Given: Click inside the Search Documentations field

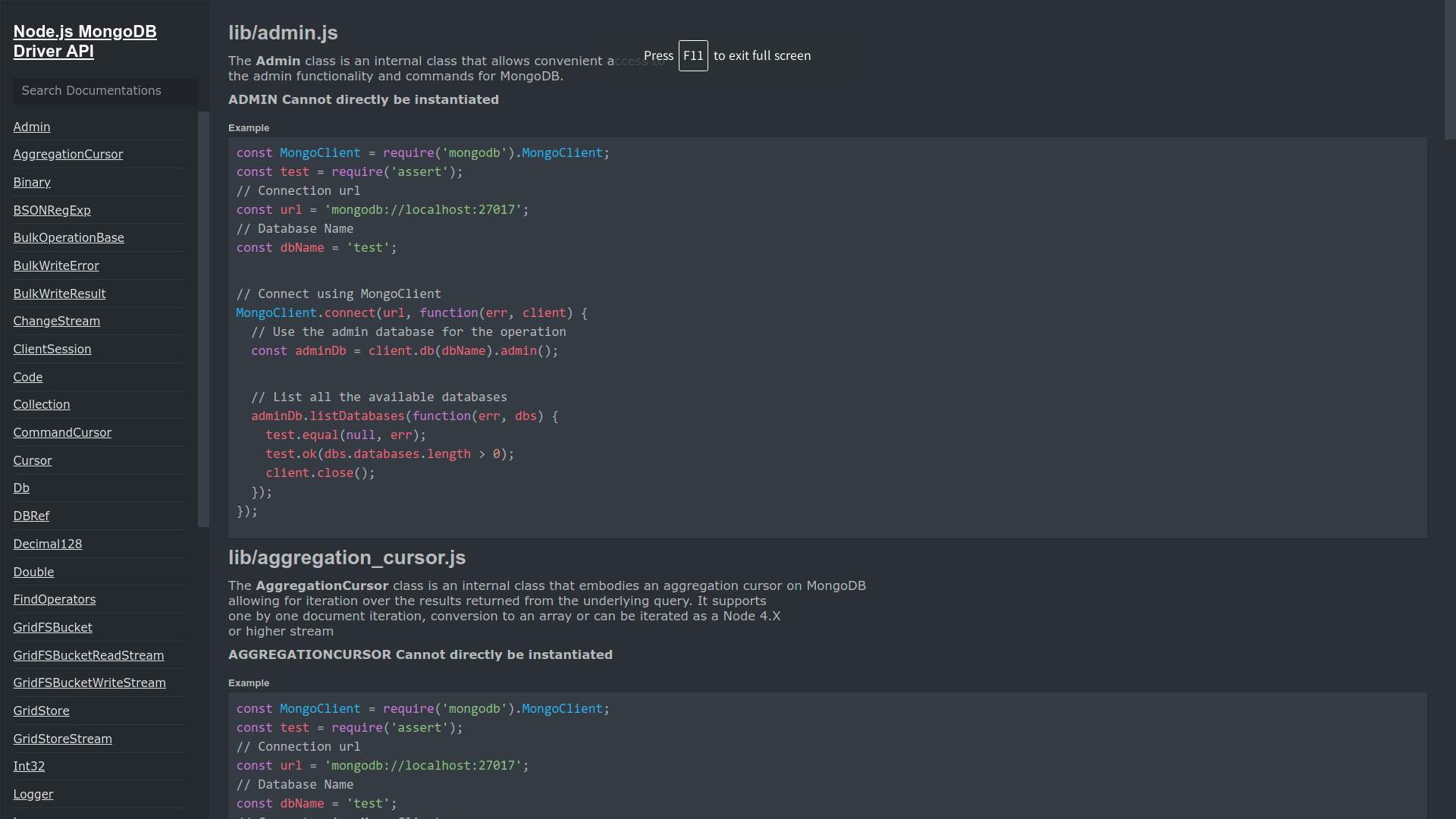Looking at the screenshot, I should coord(105,90).
